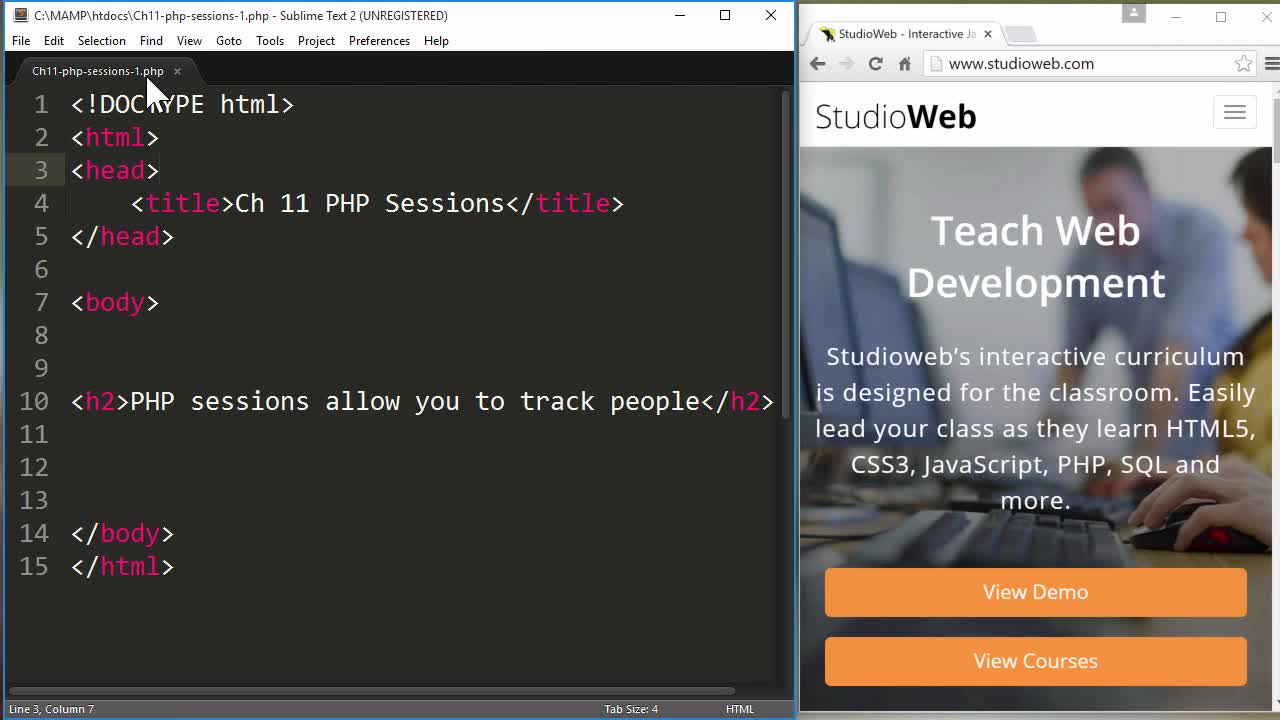Click the h2 PHP sessions heading text
The width and height of the screenshot is (1280, 720).
tap(415, 401)
